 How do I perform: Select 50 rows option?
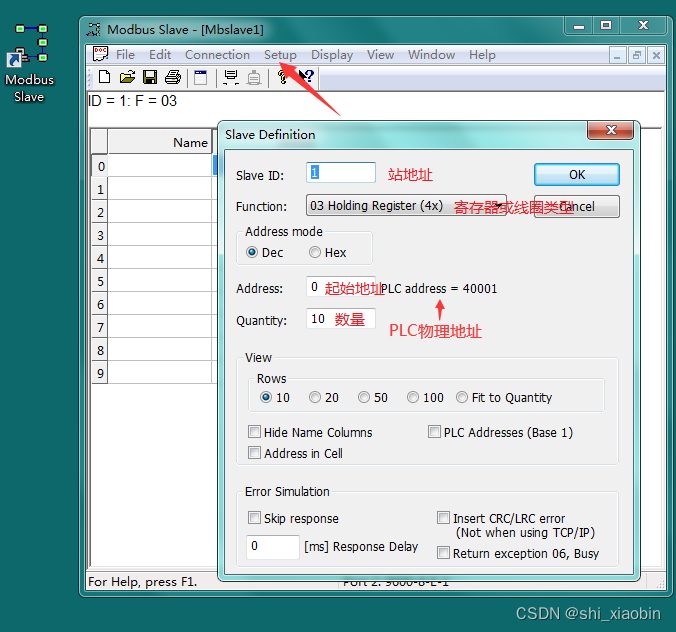373,397
